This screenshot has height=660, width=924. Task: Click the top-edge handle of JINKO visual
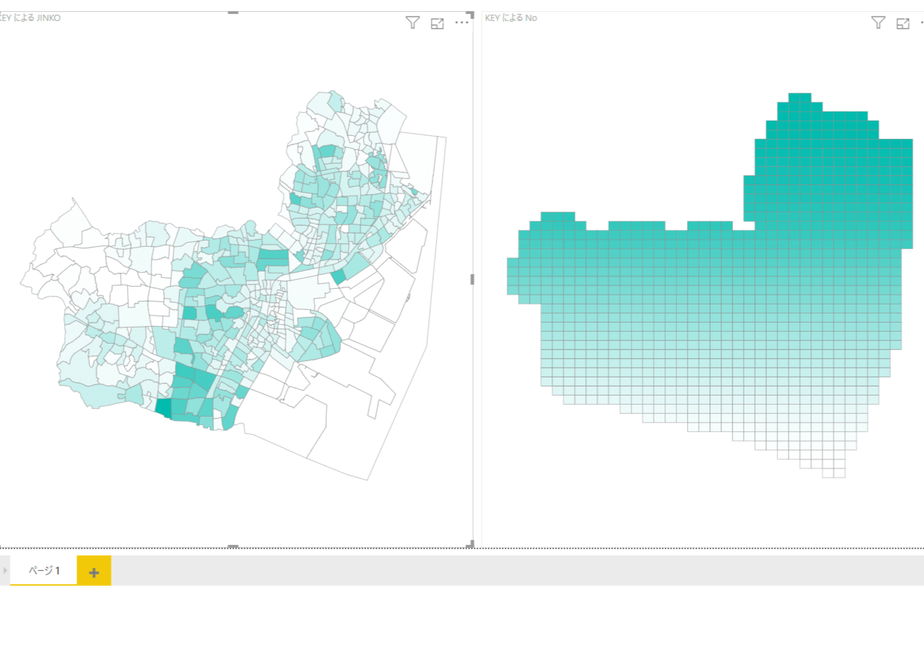(233, 12)
